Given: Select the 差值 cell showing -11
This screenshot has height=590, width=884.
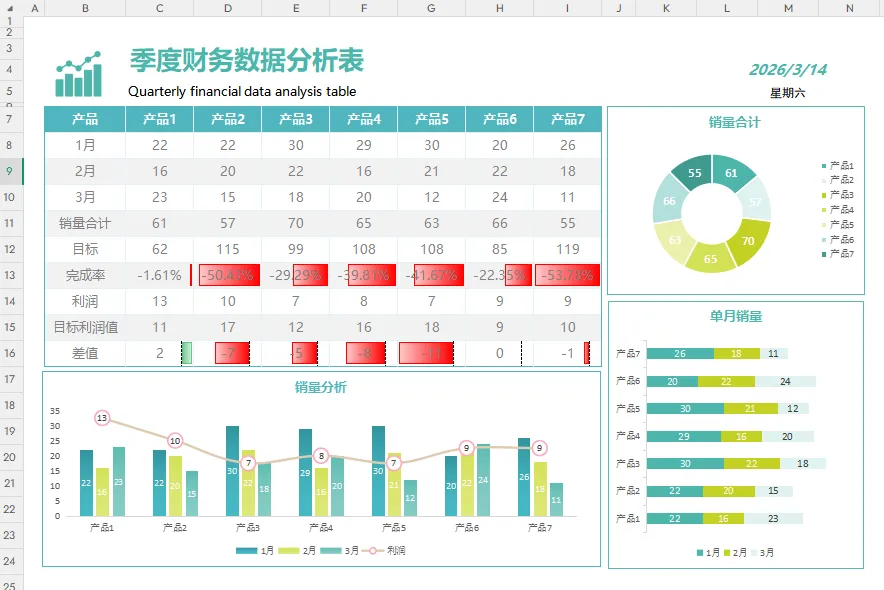Looking at the screenshot, I should [431, 353].
